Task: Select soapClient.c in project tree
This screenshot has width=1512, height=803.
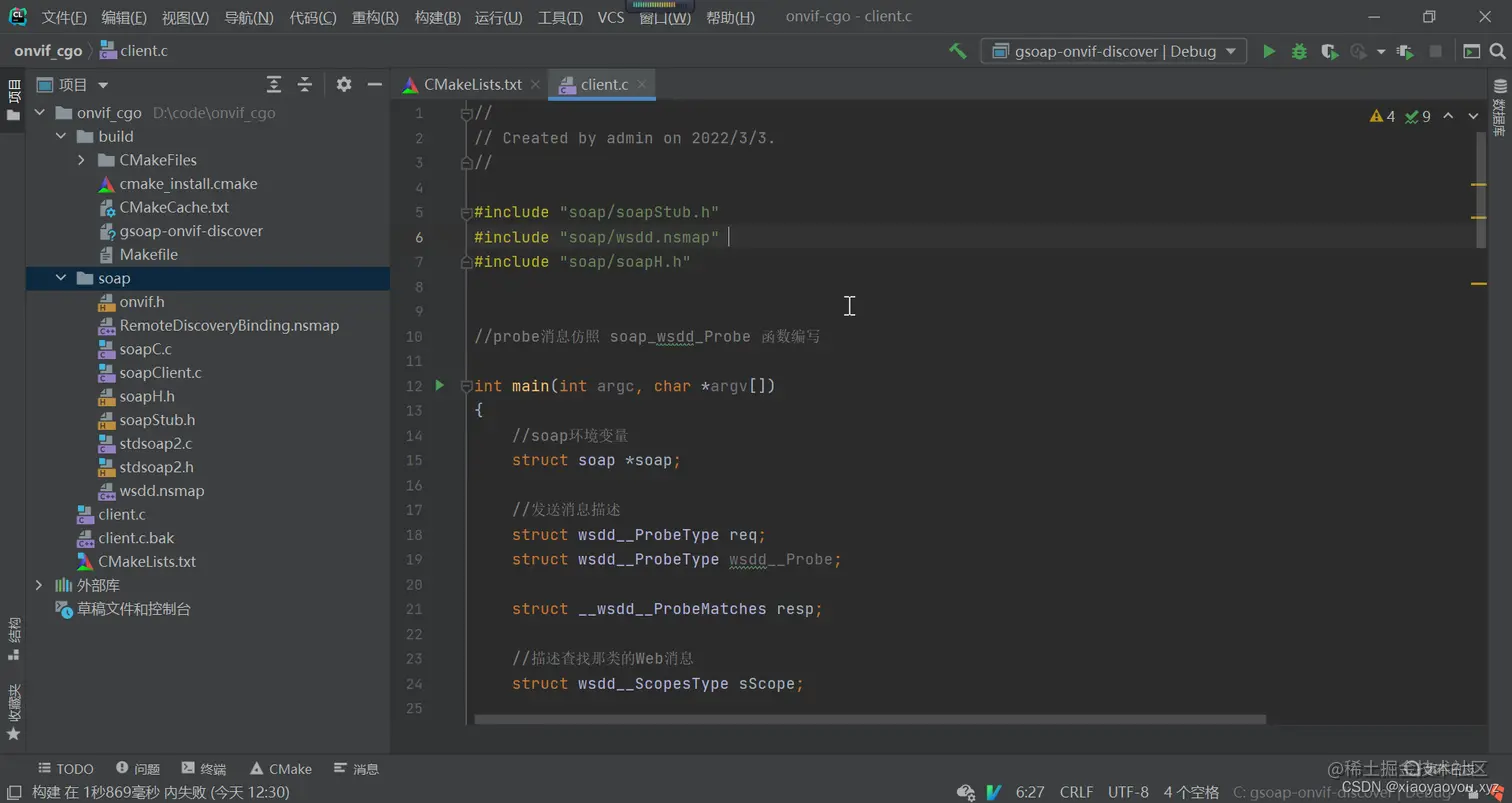Action: (160, 373)
